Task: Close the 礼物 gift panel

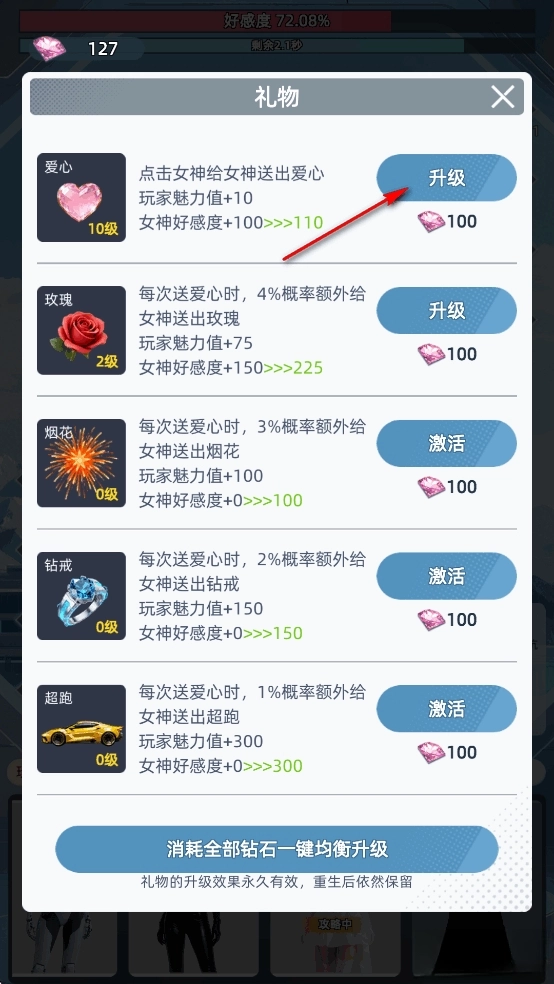Action: pos(503,97)
